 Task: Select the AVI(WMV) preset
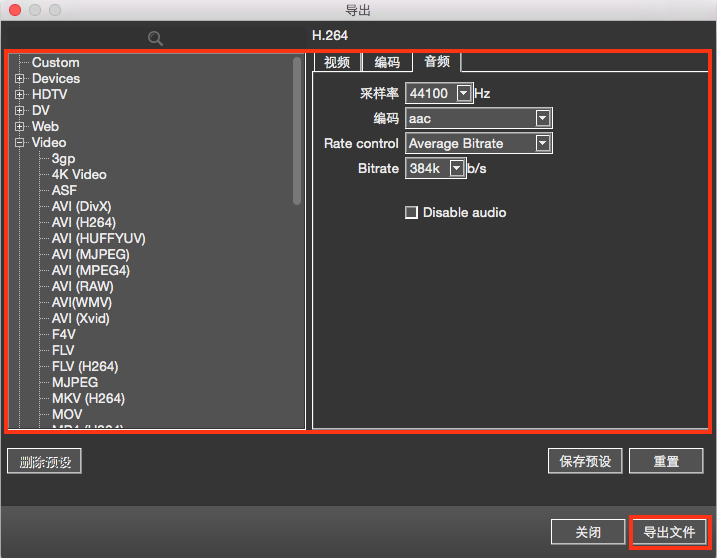[82, 303]
